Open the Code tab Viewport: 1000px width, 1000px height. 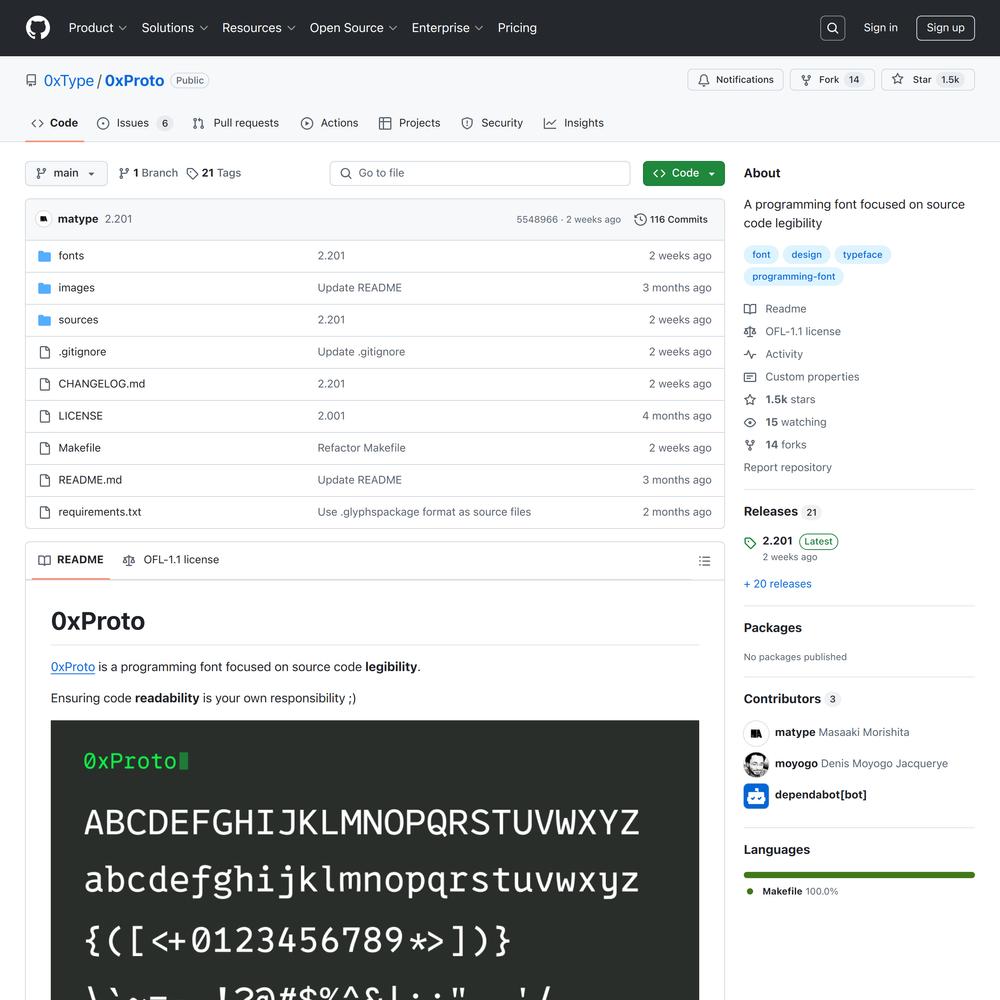(55, 123)
